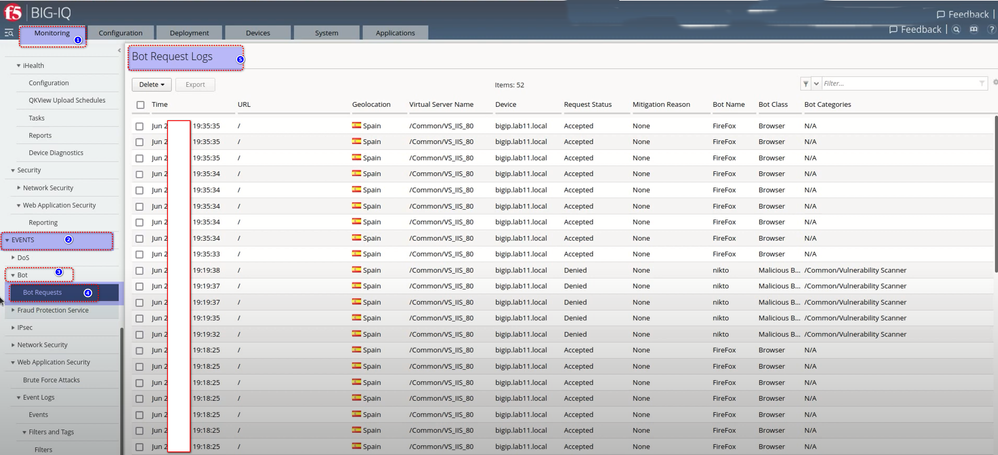Expand the DoS tree node

13,257
